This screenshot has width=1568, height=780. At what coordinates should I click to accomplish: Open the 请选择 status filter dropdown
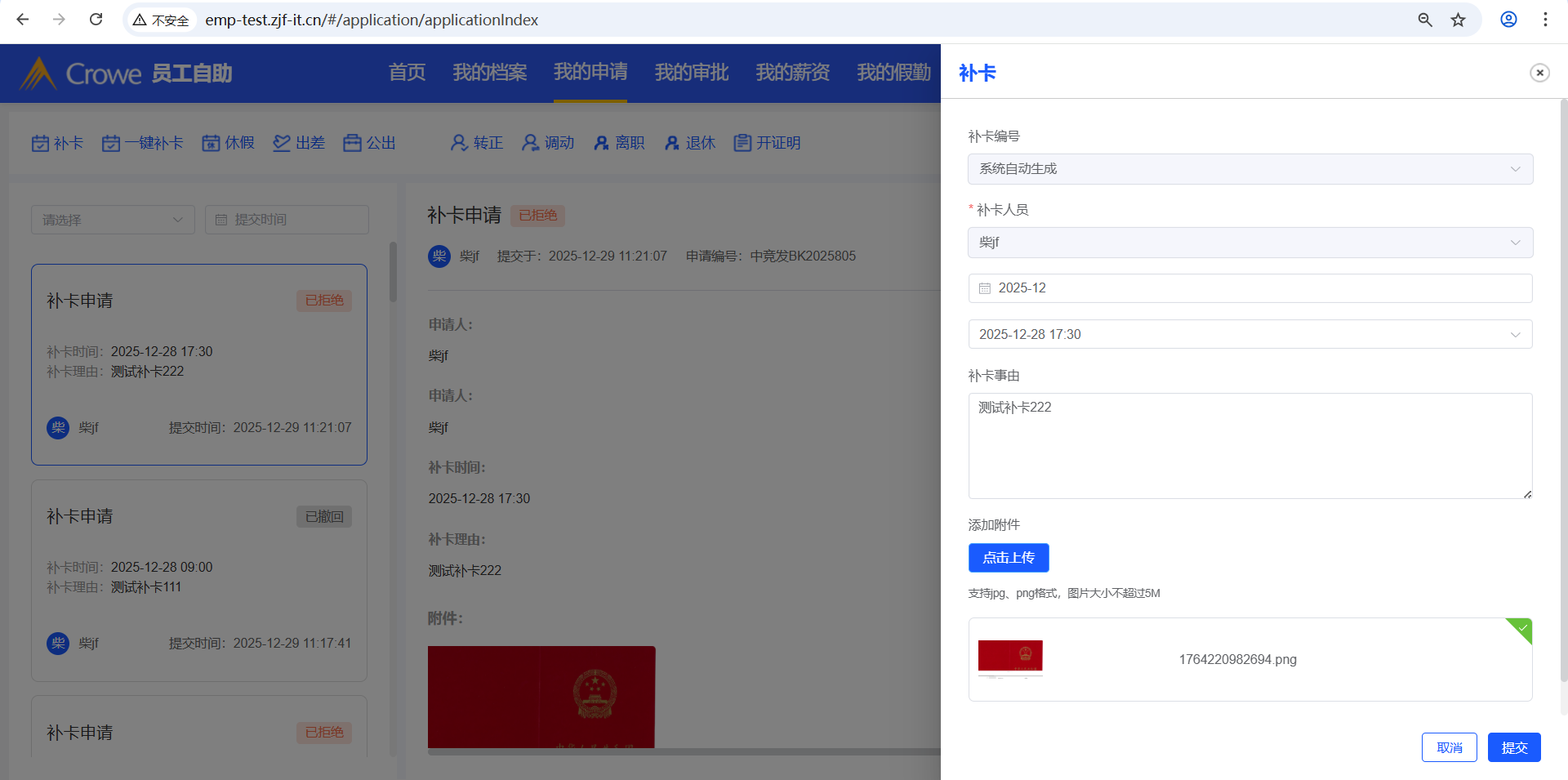113,220
